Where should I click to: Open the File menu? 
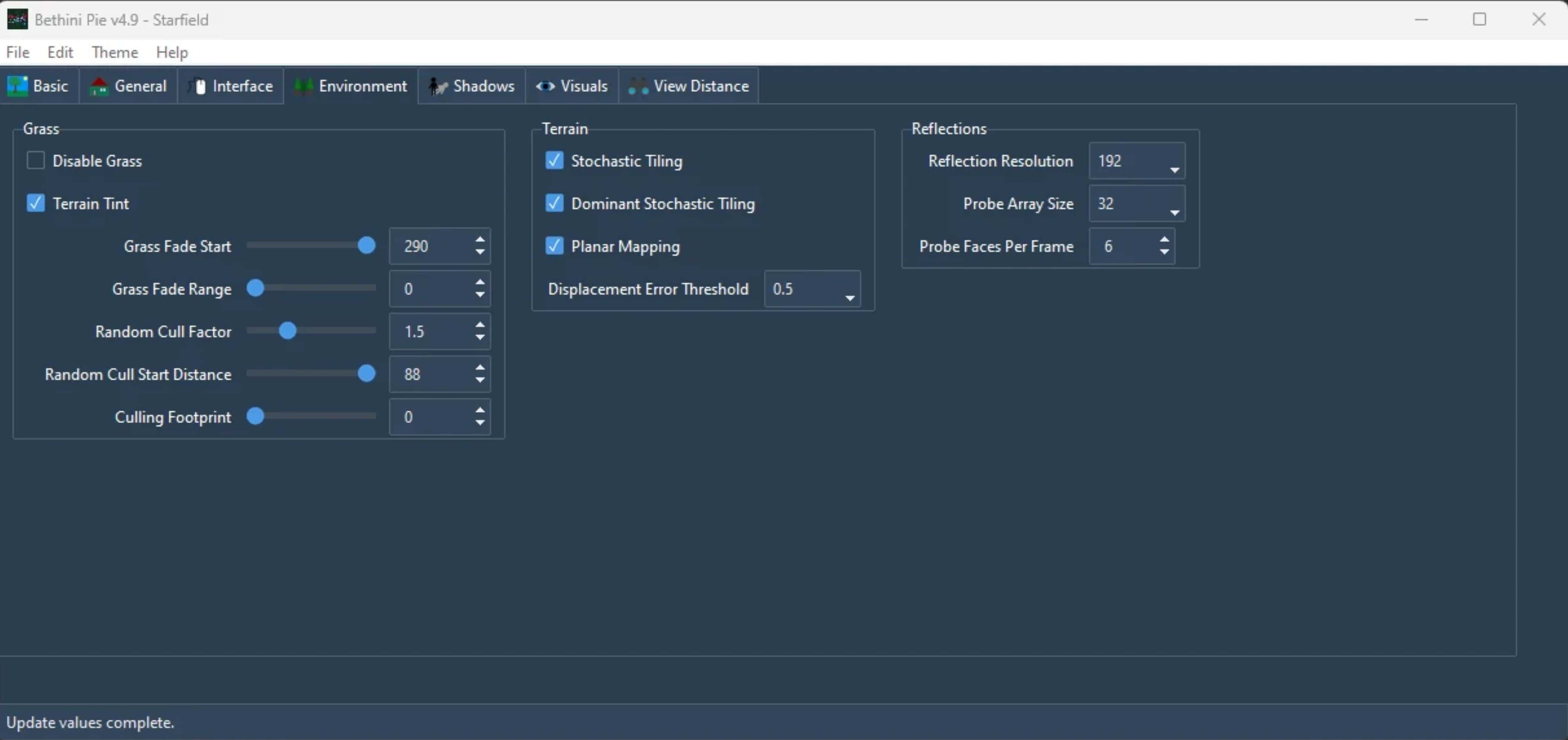18,52
